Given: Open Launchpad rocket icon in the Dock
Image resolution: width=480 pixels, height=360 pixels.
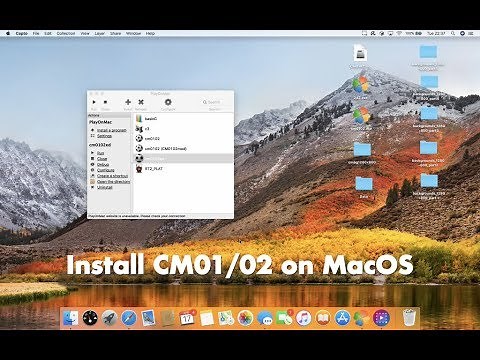Looking at the screenshot, I should pyautogui.click(x=109, y=318).
